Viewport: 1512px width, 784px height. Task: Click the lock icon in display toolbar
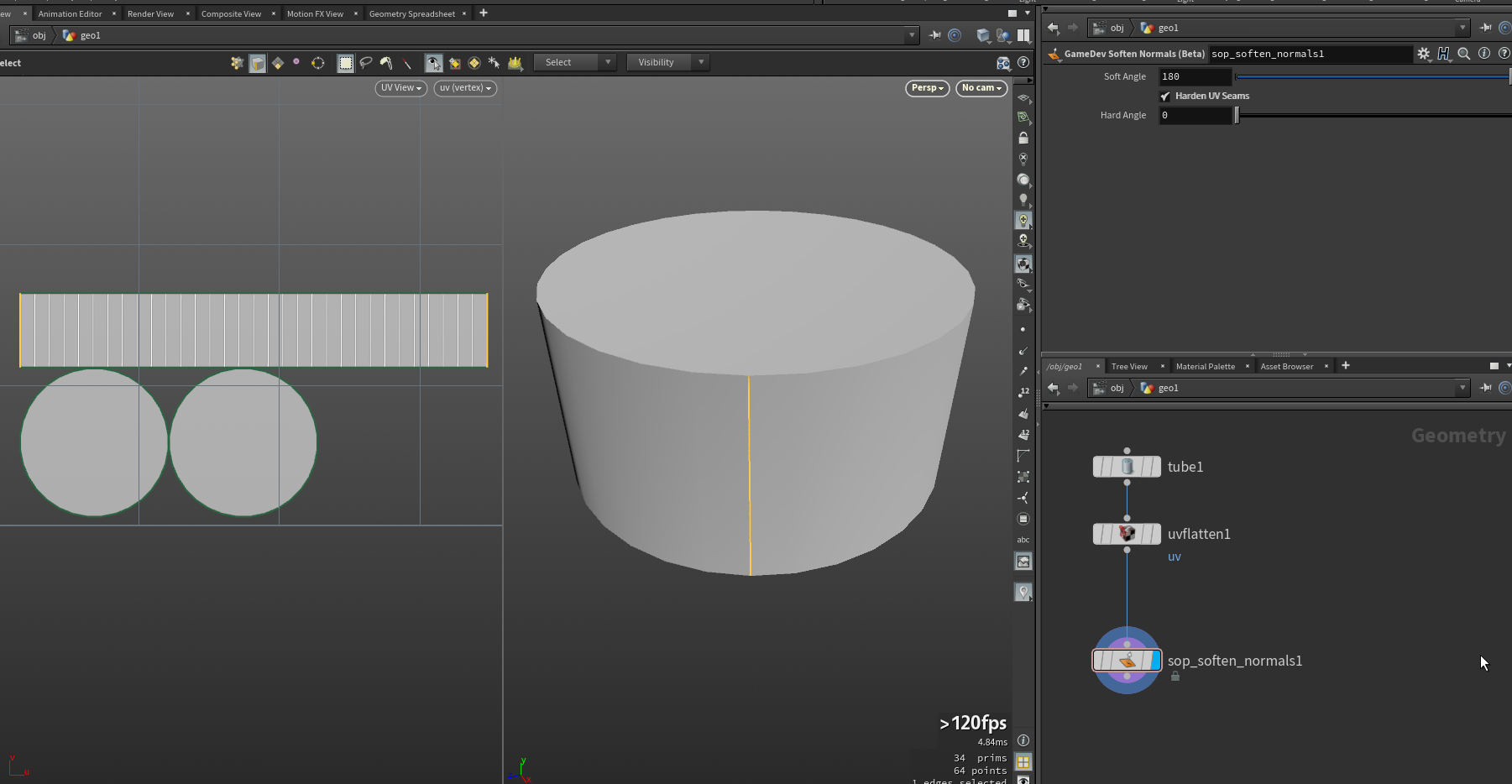1023,138
